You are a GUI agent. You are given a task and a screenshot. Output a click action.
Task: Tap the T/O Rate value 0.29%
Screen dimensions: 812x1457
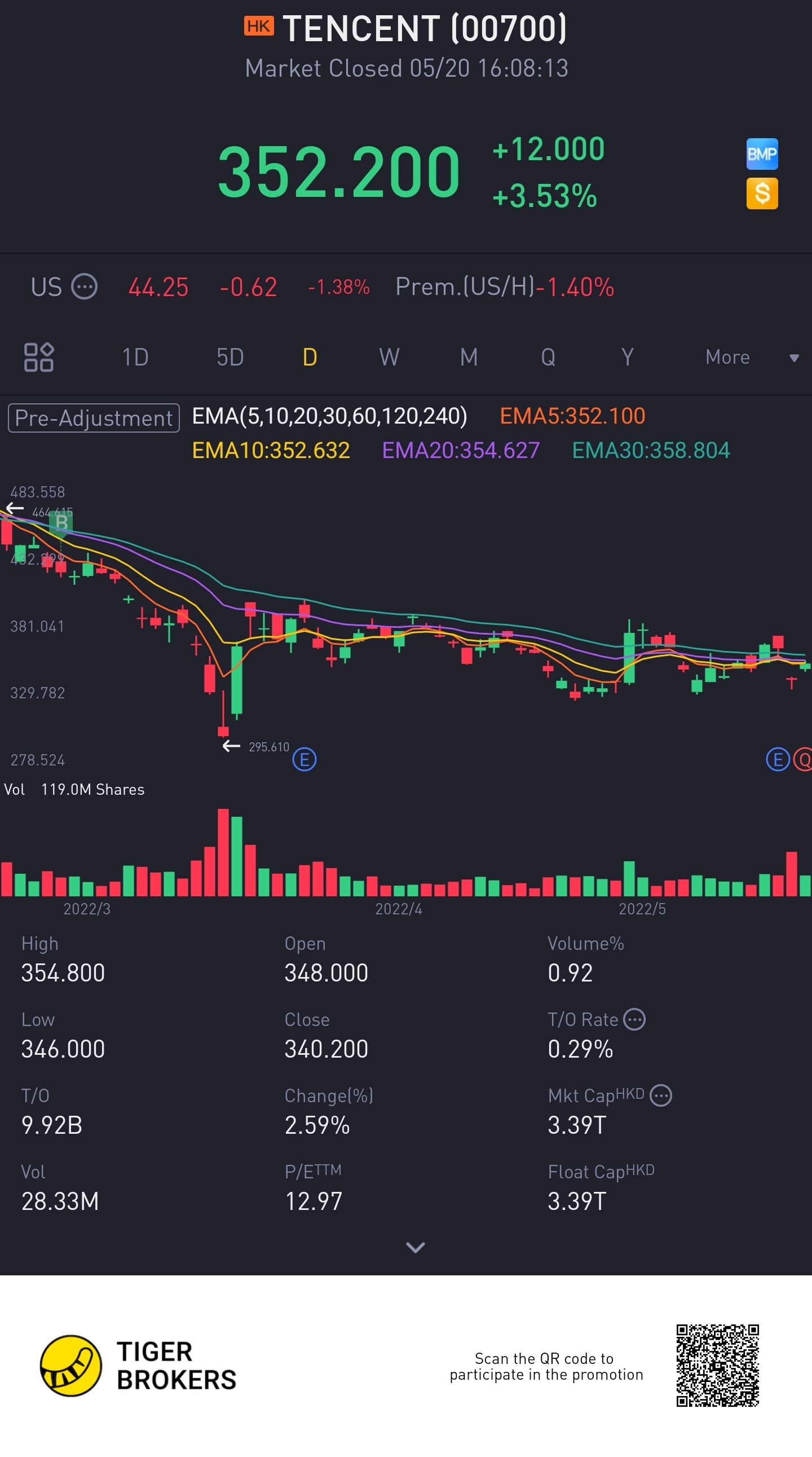[x=580, y=1049]
